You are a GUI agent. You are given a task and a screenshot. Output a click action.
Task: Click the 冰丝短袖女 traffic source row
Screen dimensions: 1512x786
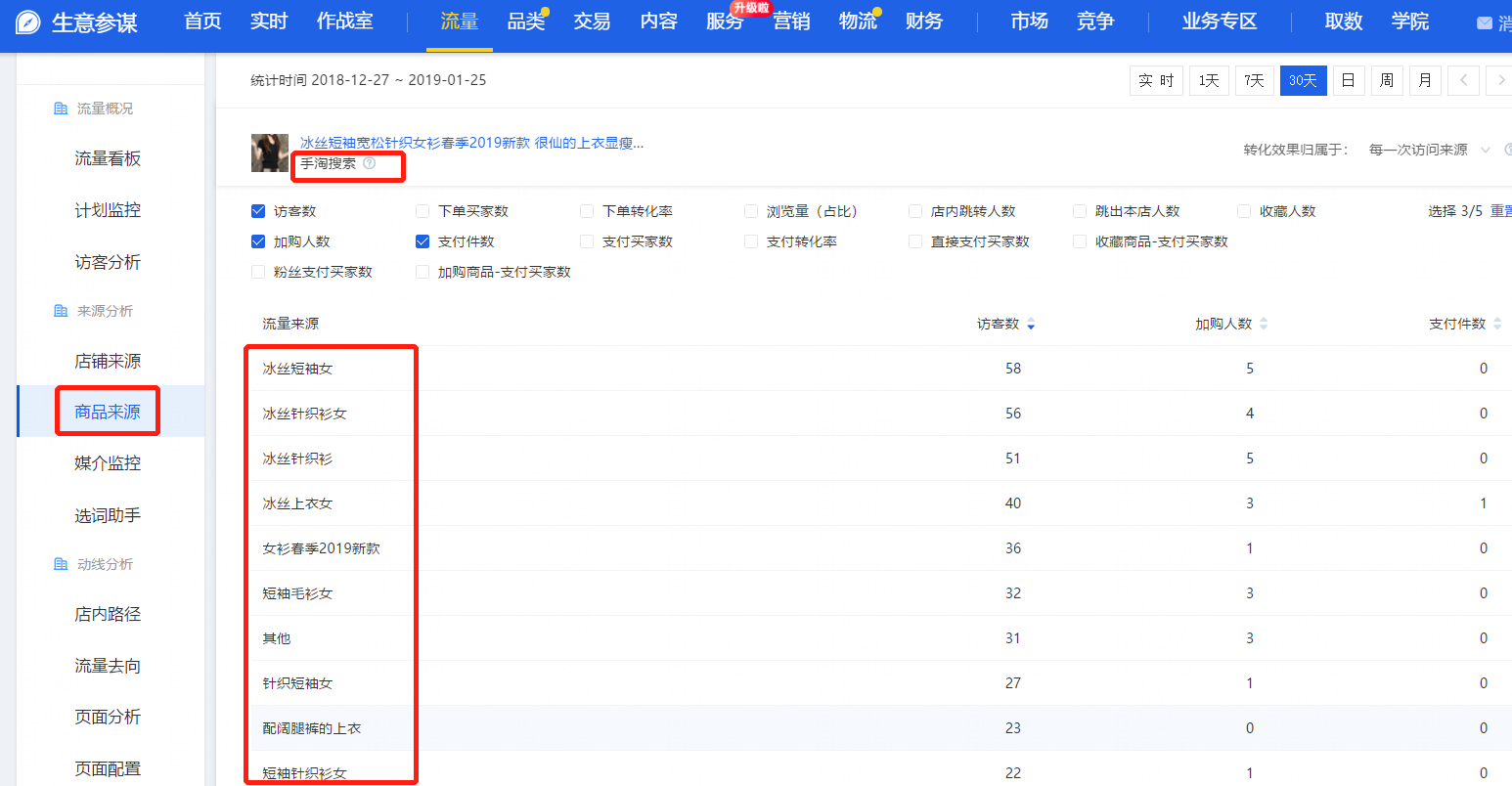[x=297, y=369]
